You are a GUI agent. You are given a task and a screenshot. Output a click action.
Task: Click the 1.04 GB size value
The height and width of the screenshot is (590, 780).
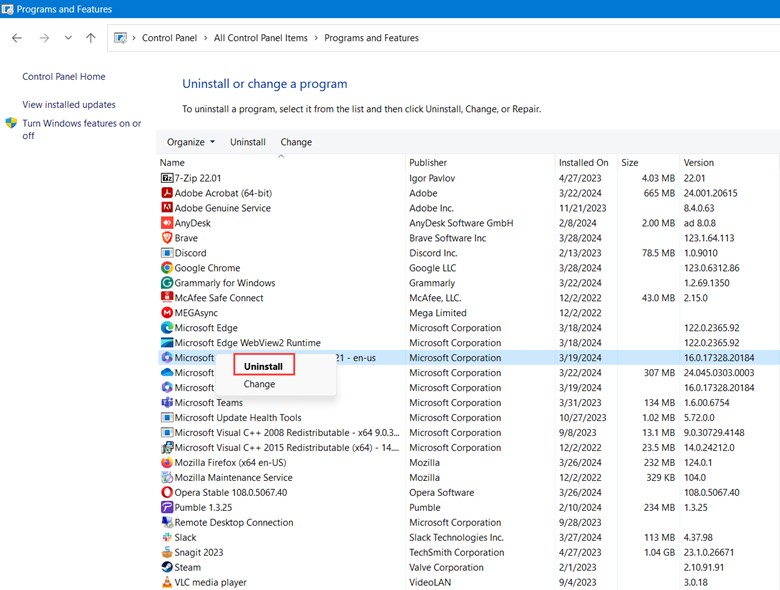(660, 552)
